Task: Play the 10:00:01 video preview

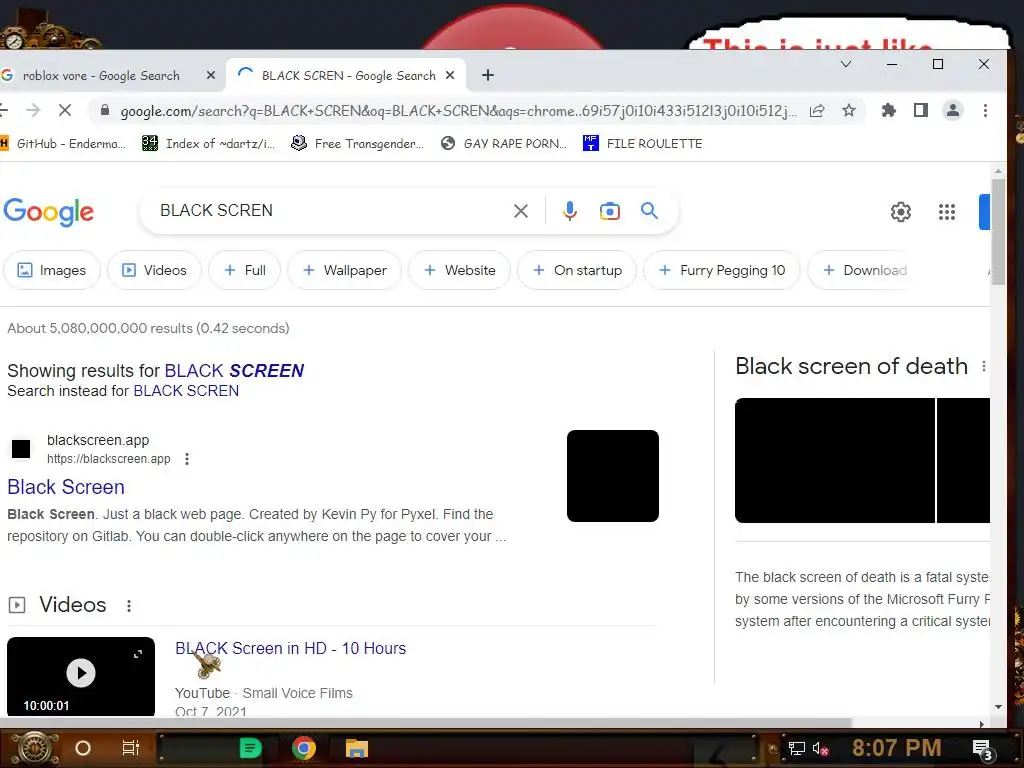Action: point(81,673)
